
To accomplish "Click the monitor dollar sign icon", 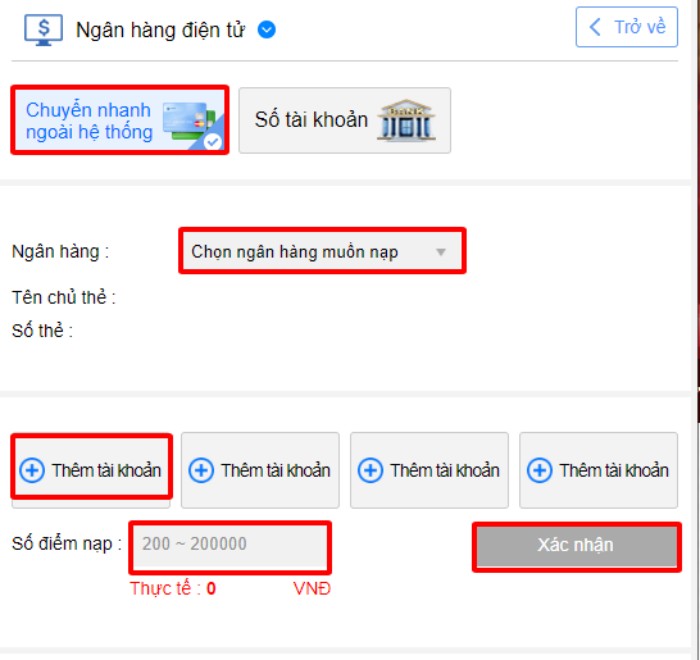I will pyautogui.click(x=43, y=29).
